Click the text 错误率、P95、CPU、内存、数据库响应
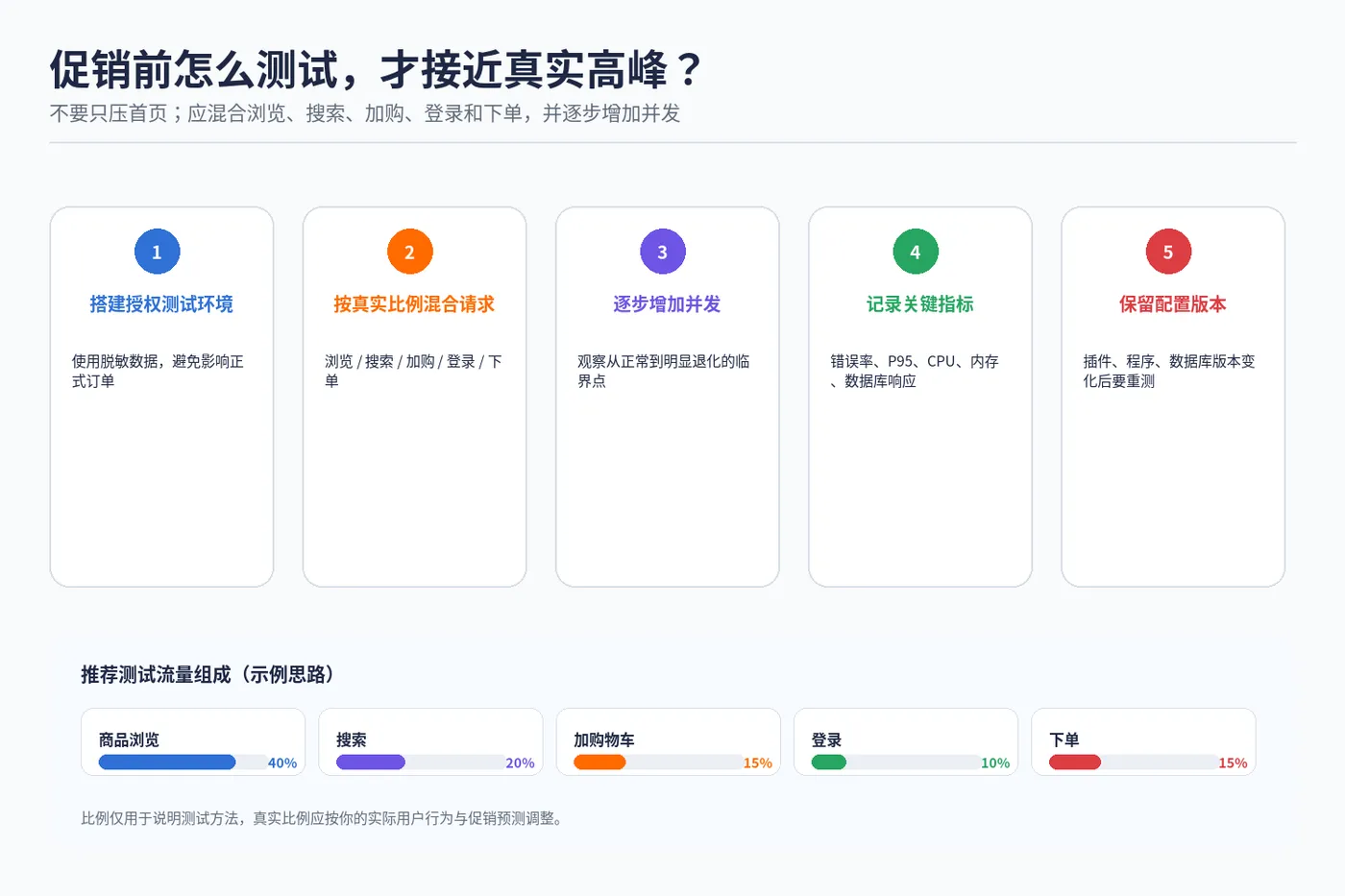1345x896 pixels. tap(915, 371)
